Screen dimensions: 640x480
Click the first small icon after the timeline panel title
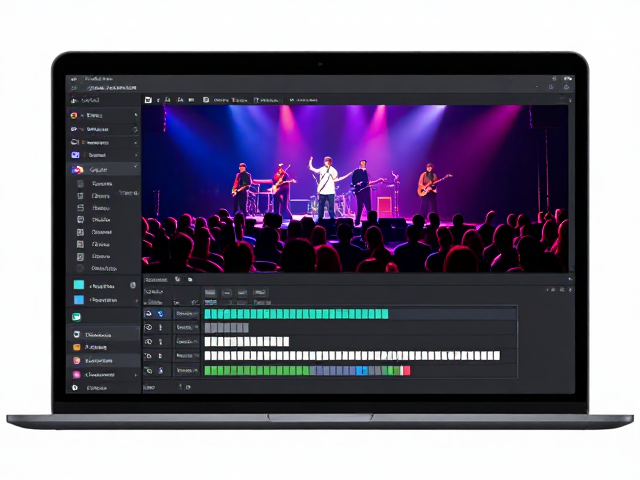pyautogui.click(x=178, y=279)
